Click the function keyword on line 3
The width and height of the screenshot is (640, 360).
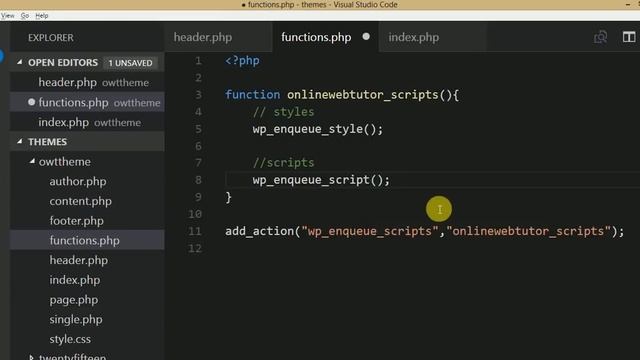coord(252,95)
